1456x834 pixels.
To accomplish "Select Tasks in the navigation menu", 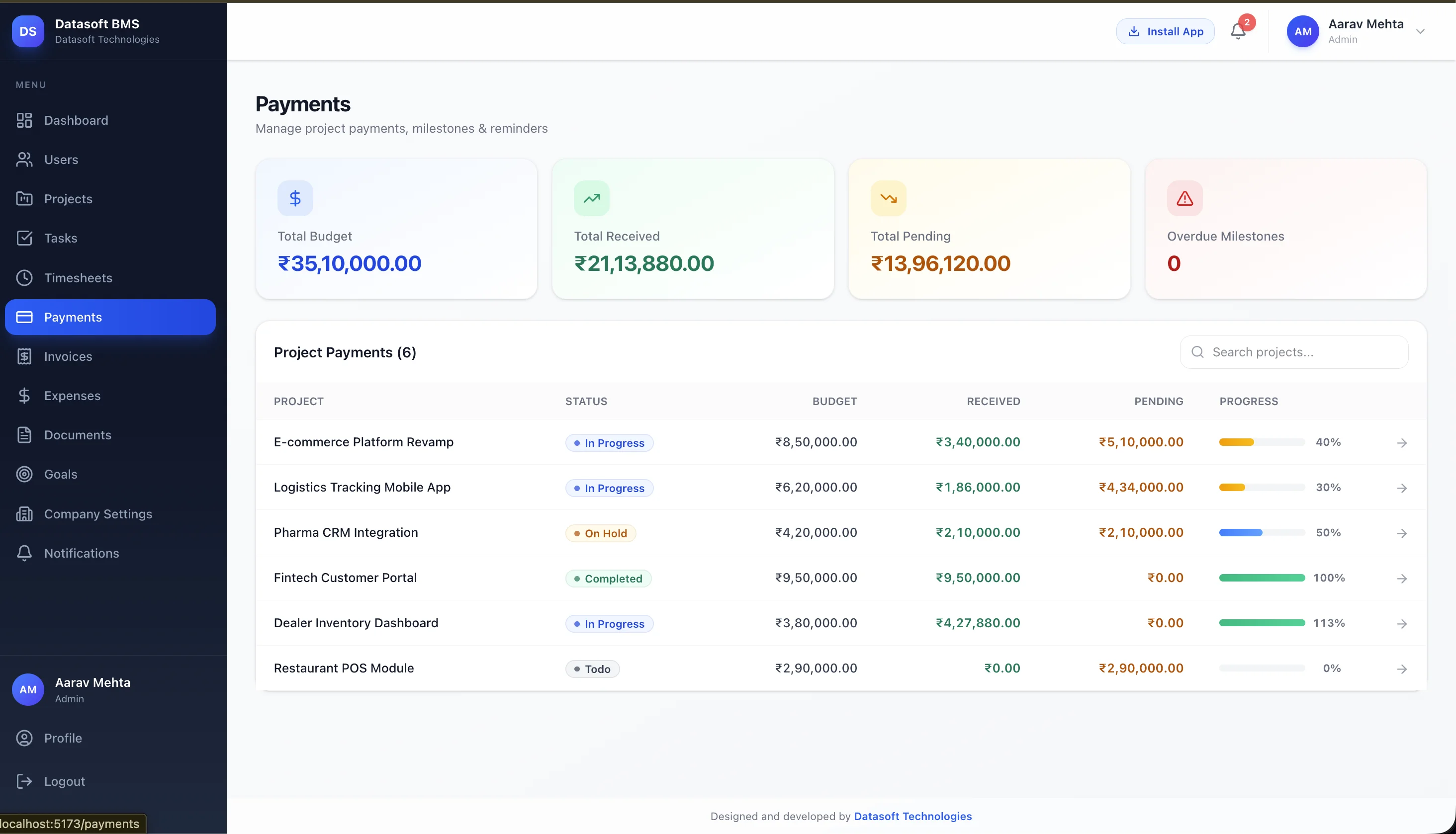I will pos(60,238).
